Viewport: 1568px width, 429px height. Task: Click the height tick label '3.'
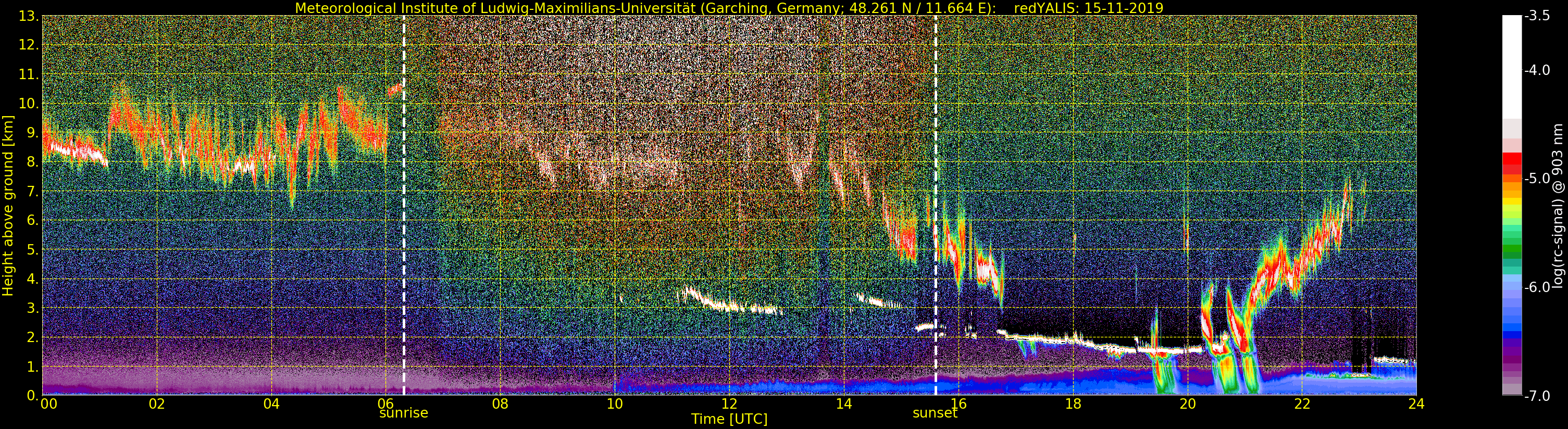(33, 308)
